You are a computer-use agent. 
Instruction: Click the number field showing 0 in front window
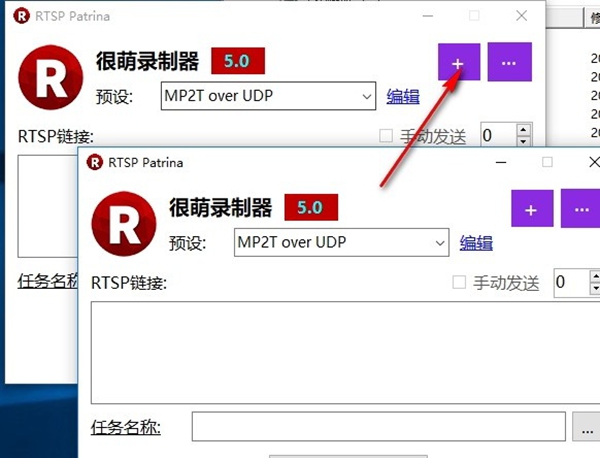[571, 283]
